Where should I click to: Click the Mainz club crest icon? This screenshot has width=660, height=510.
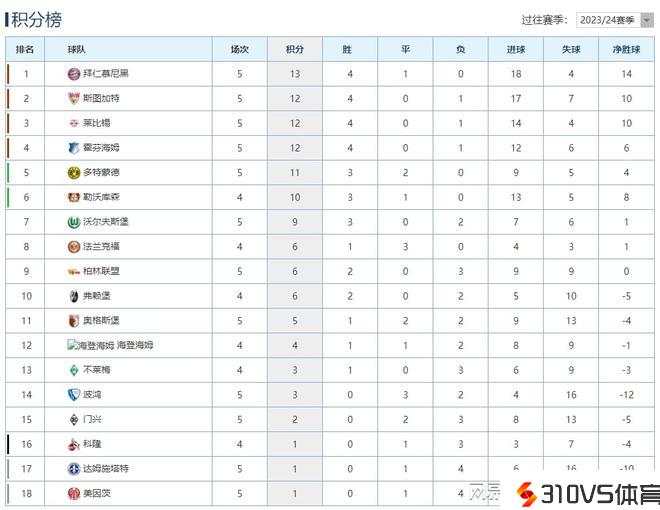[73, 493]
